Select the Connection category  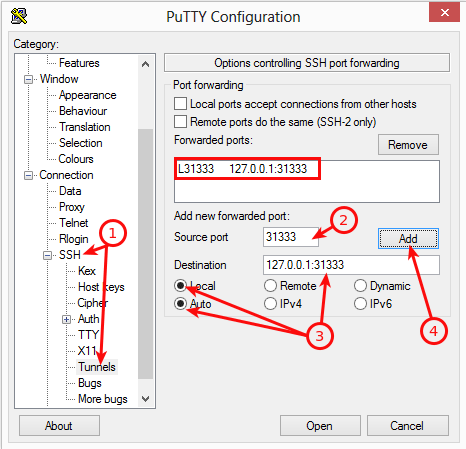[x=66, y=175]
